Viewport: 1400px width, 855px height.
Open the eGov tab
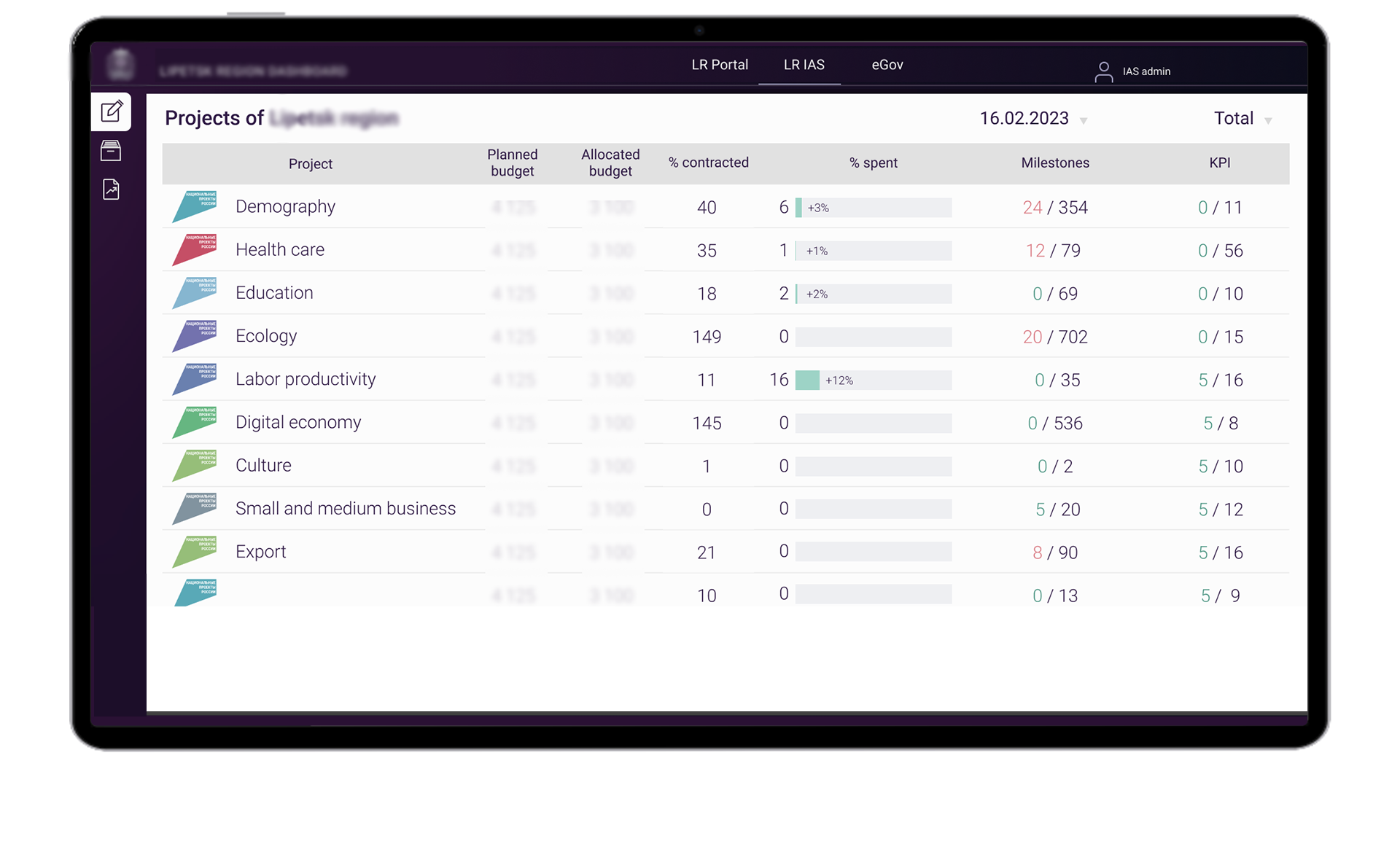[887, 65]
